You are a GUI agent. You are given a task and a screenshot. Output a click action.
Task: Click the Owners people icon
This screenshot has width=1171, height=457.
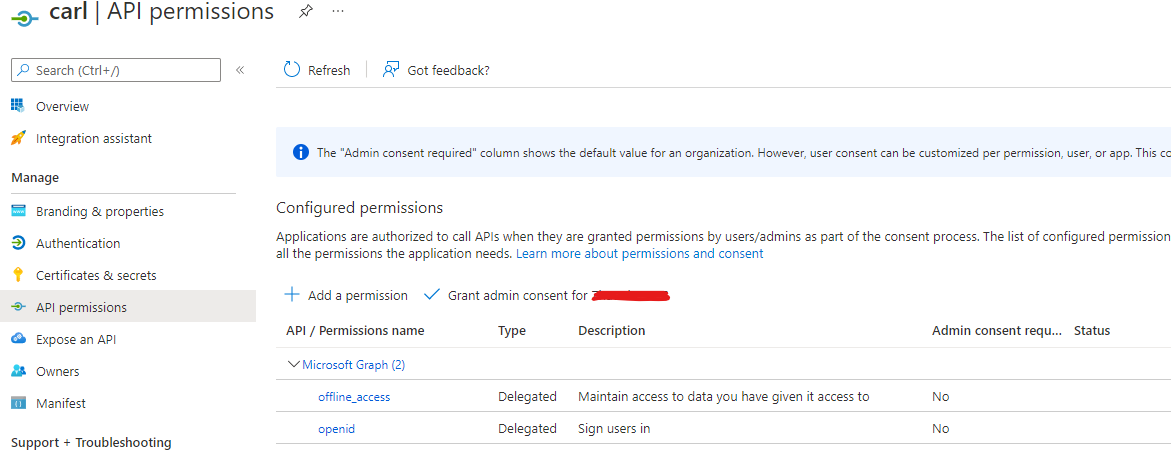18,371
